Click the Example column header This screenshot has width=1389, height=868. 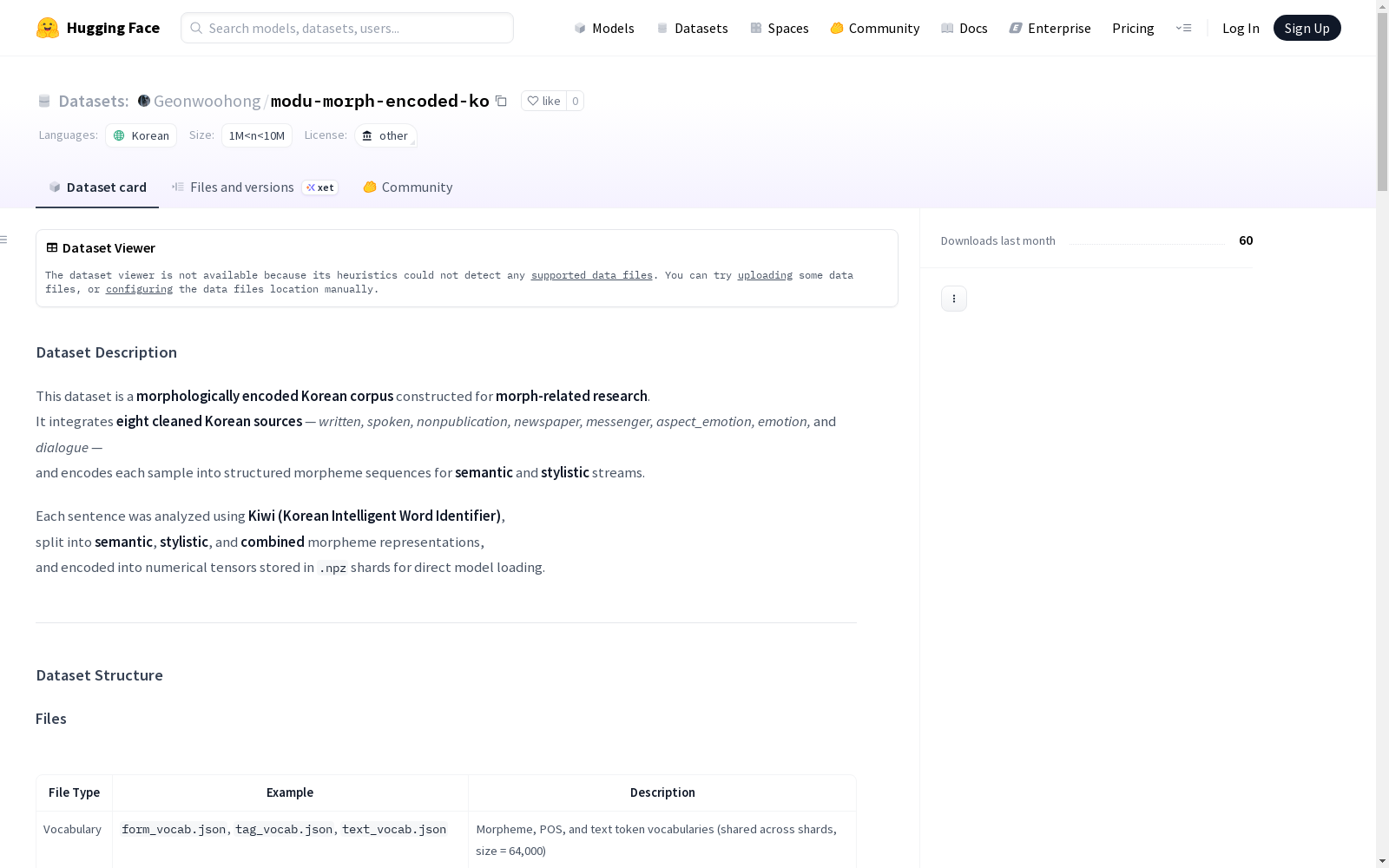click(290, 792)
